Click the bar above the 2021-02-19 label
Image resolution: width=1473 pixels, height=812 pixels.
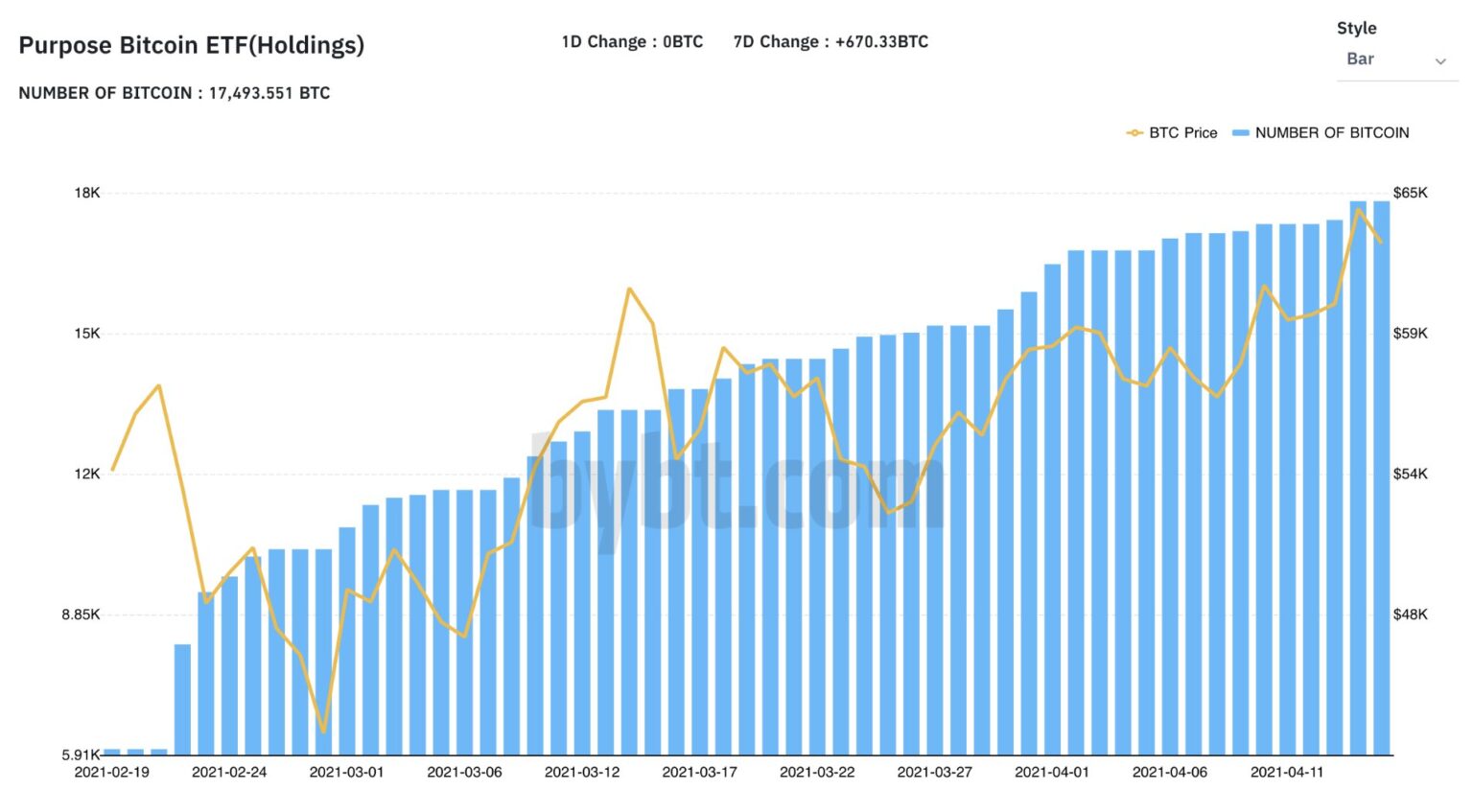click(112, 752)
